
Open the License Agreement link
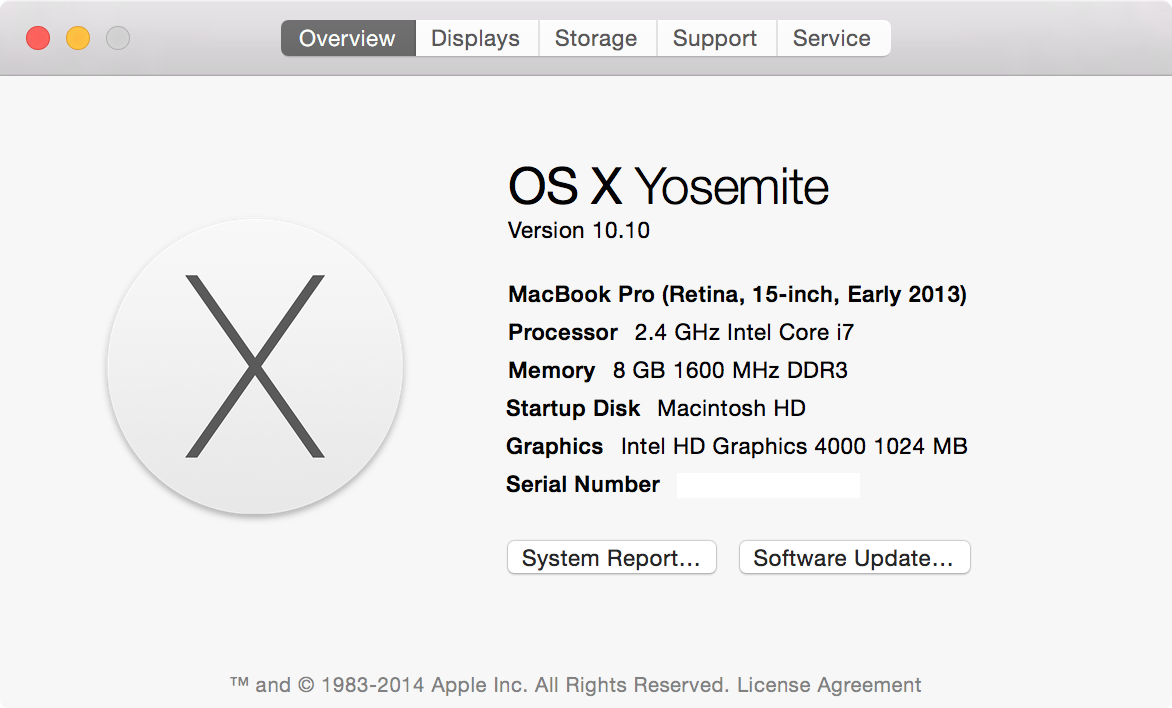pyautogui.click(x=829, y=685)
